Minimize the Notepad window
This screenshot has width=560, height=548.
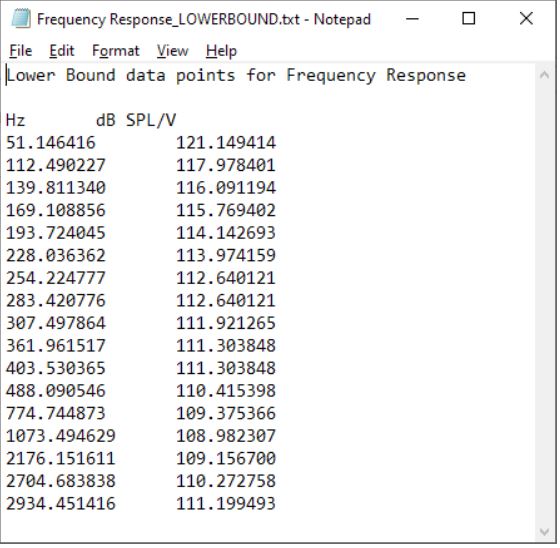point(412,19)
